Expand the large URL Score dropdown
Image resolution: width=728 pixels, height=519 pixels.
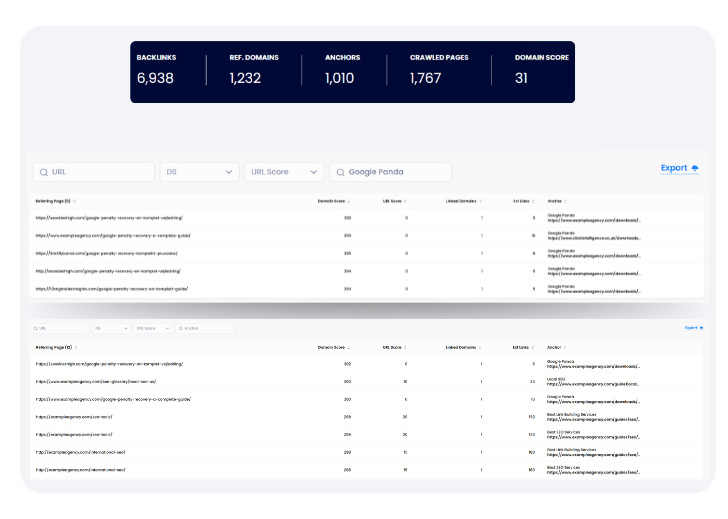click(x=284, y=172)
